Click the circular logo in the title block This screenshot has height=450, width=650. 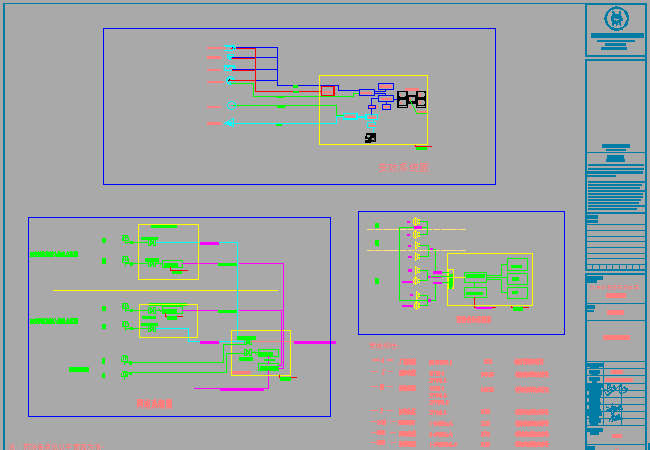pos(617,18)
